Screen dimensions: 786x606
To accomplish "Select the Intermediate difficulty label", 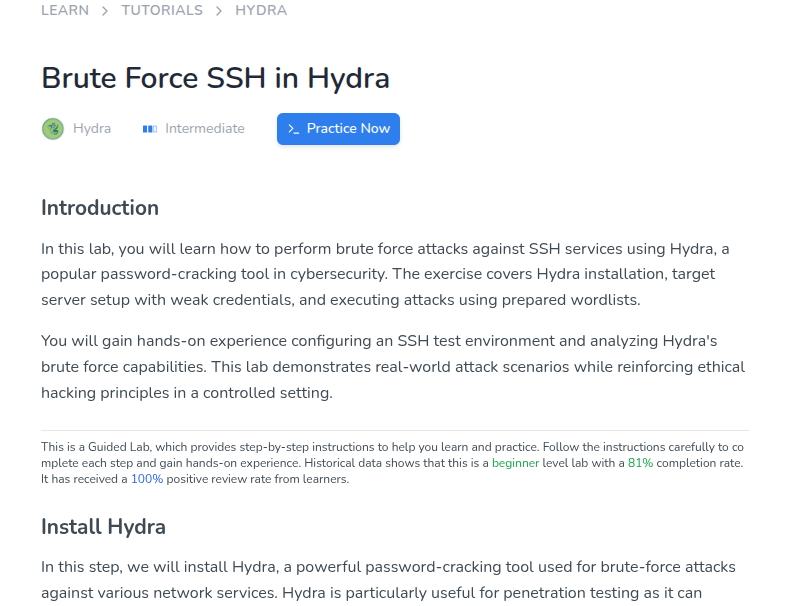I will coord(205,129).
